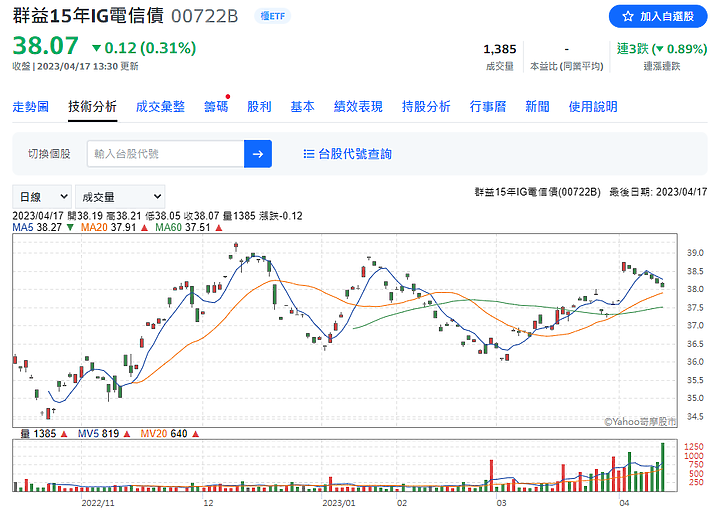Screen dimensions: 720x513
Task: Click the list icon beside 台股代號查詢
Action: coord(309,154)
